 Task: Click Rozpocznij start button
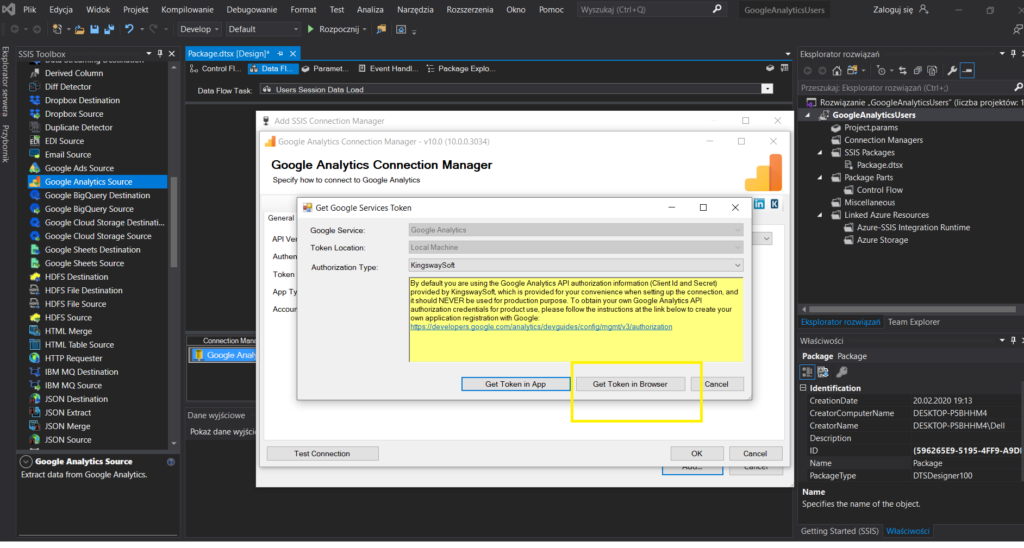(335, 29)
